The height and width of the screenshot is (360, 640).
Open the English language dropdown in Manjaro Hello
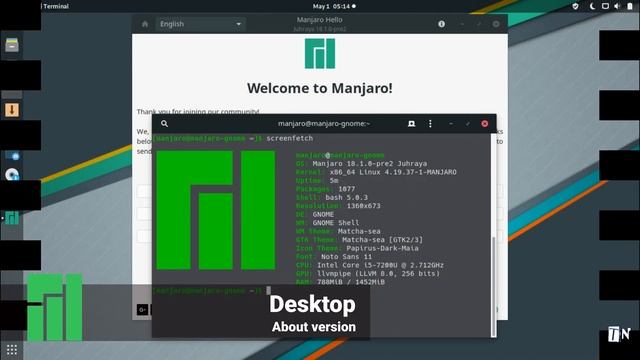[x=200, y=24]
